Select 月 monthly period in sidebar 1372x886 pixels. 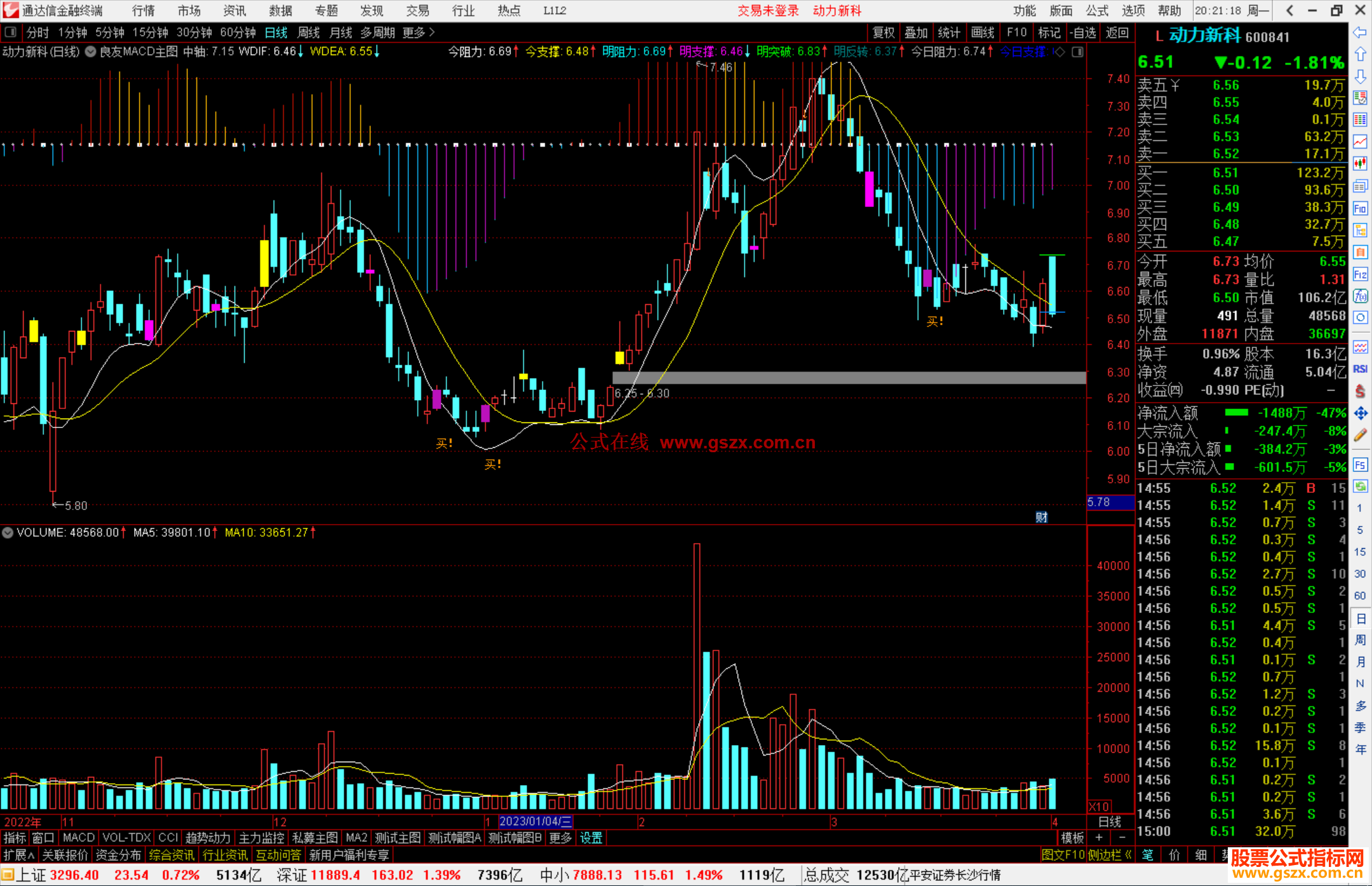point(1361,661)
